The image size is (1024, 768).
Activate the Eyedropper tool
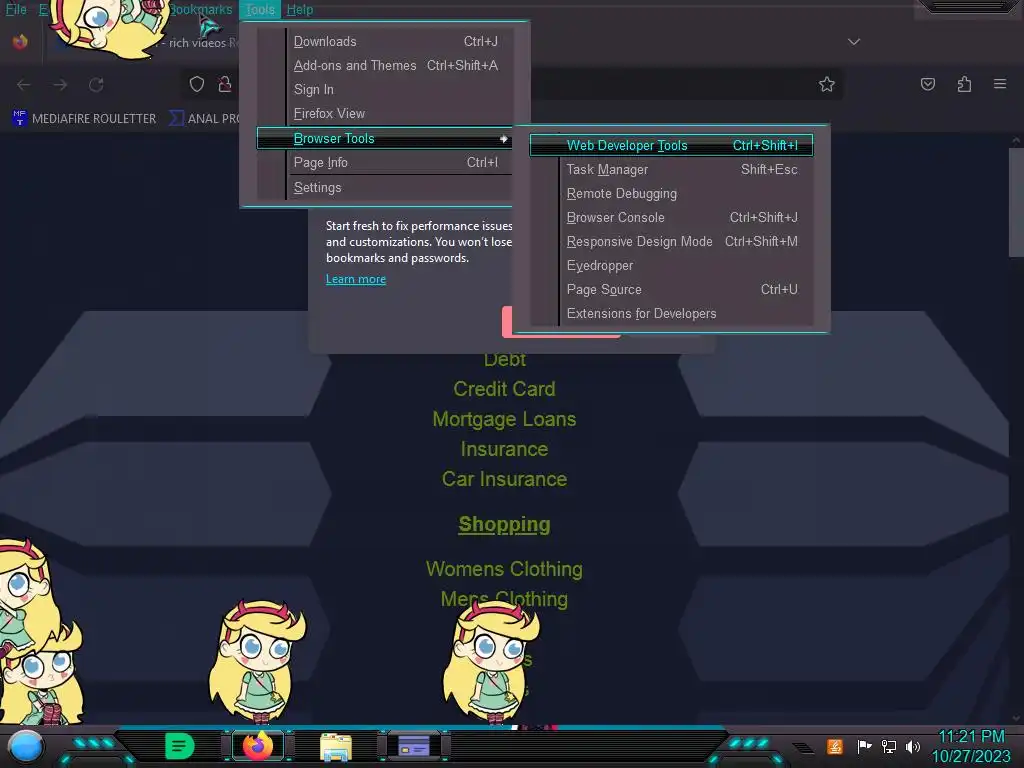coord(671,266)
